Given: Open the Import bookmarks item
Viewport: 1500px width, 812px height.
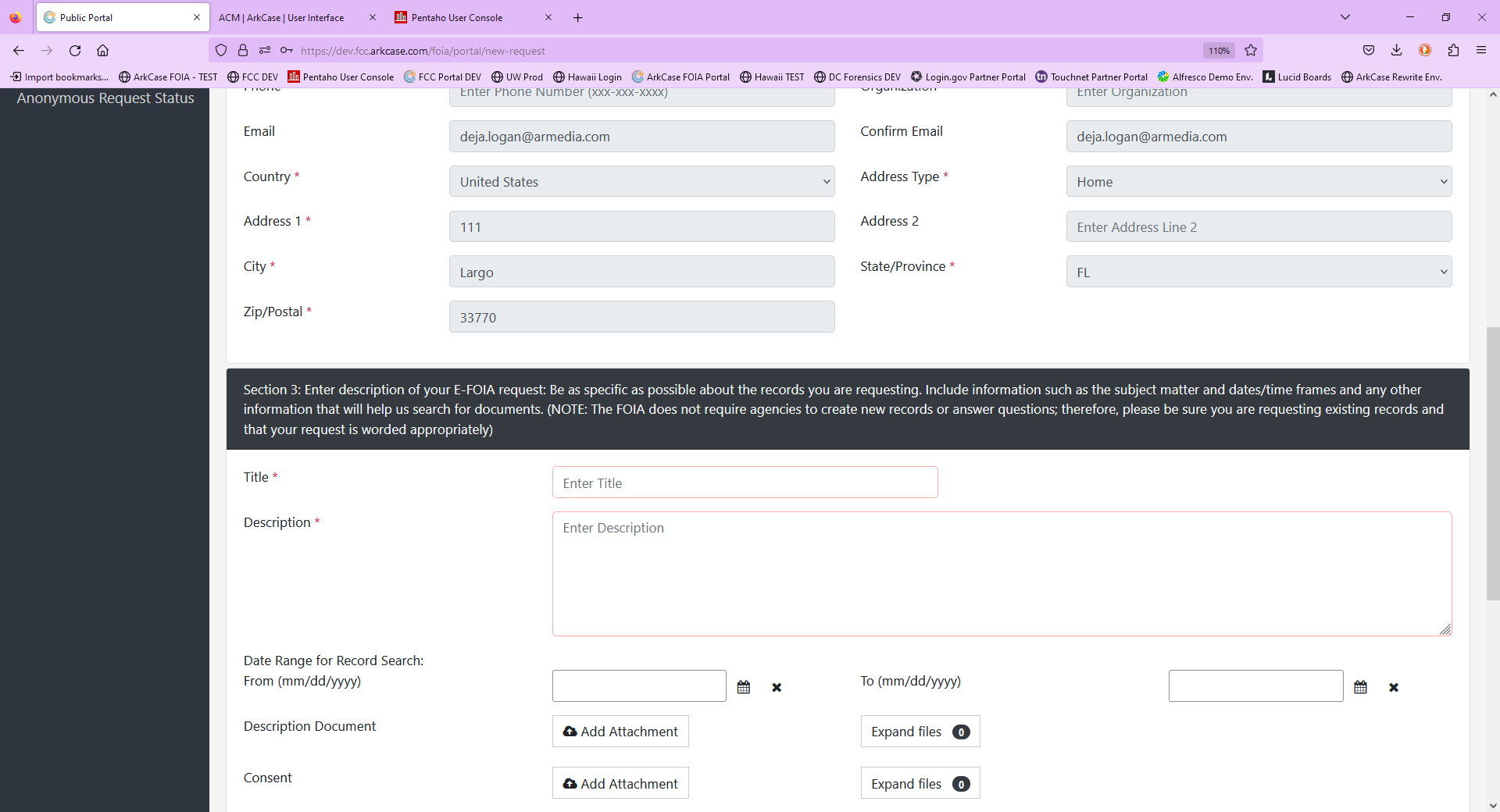Looking at the screenshot, I should [x=59, y=77].
